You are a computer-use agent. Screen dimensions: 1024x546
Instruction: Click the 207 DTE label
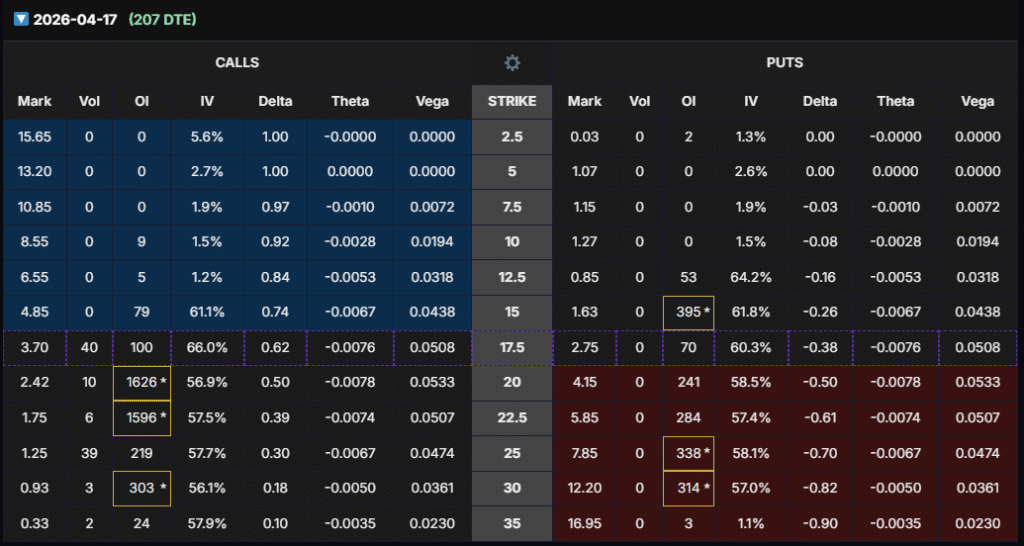[x=163, y=19]
